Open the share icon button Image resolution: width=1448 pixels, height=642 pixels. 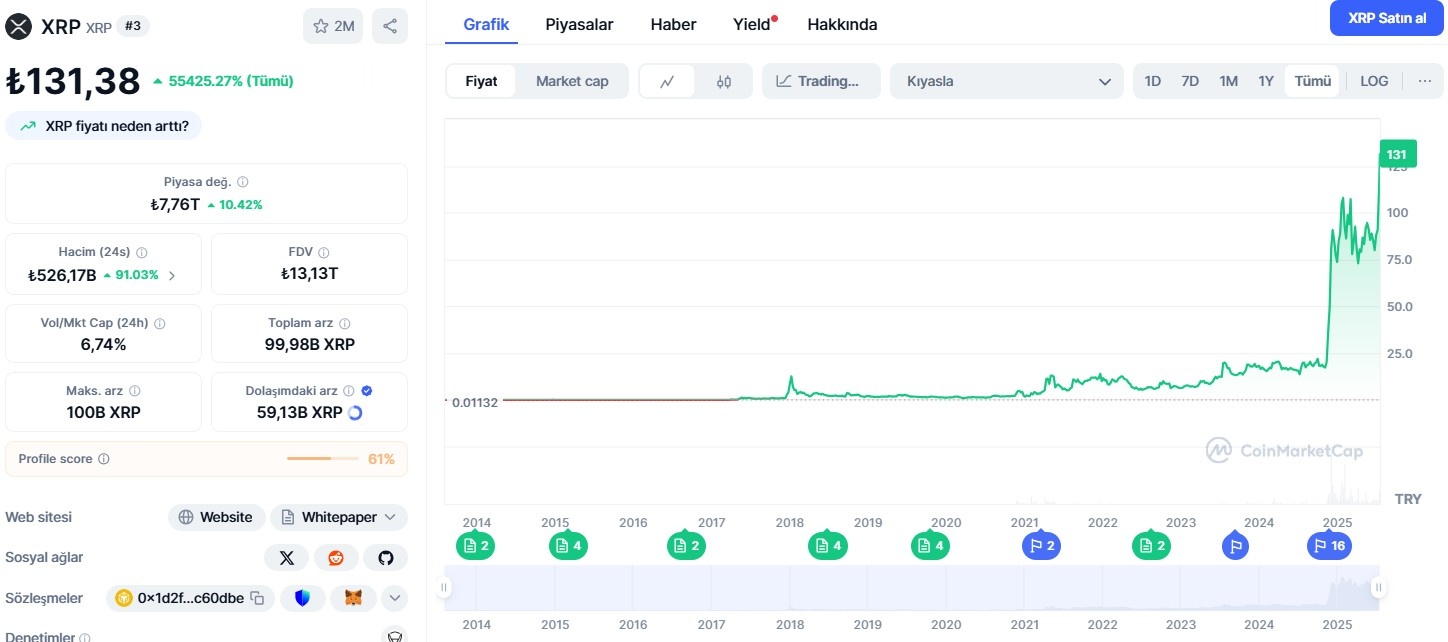tap(390, 26)
